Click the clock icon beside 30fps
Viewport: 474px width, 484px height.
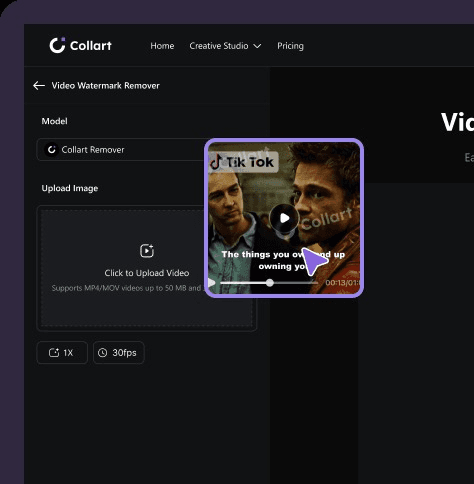[x=103, y=353]
